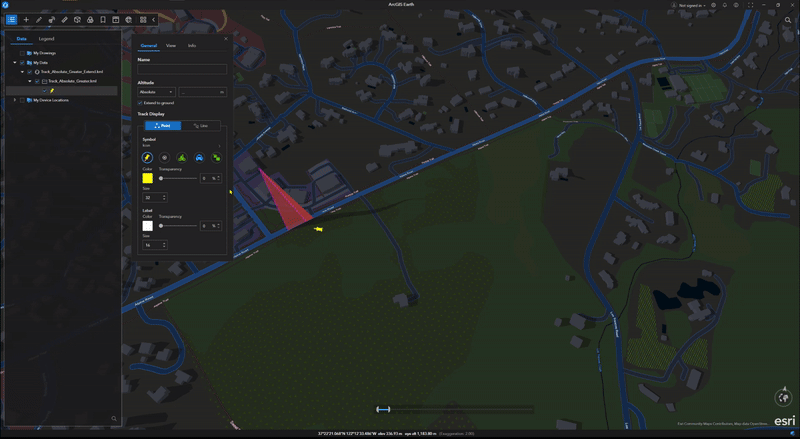Select the Info tab
800x439 pixels.
192,45
